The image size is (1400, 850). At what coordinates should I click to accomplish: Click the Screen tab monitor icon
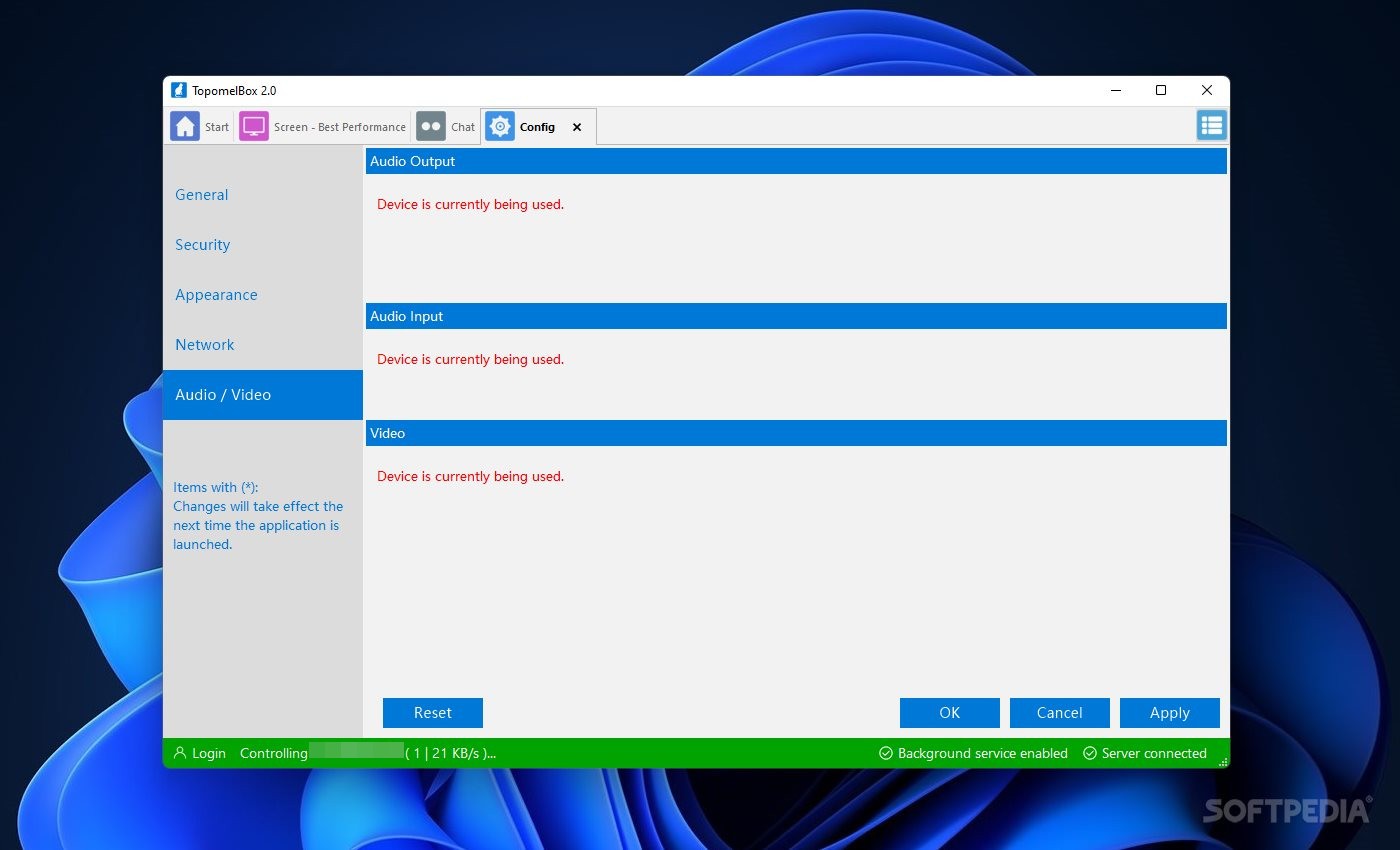pyautogui.click(x=254, y=127)
